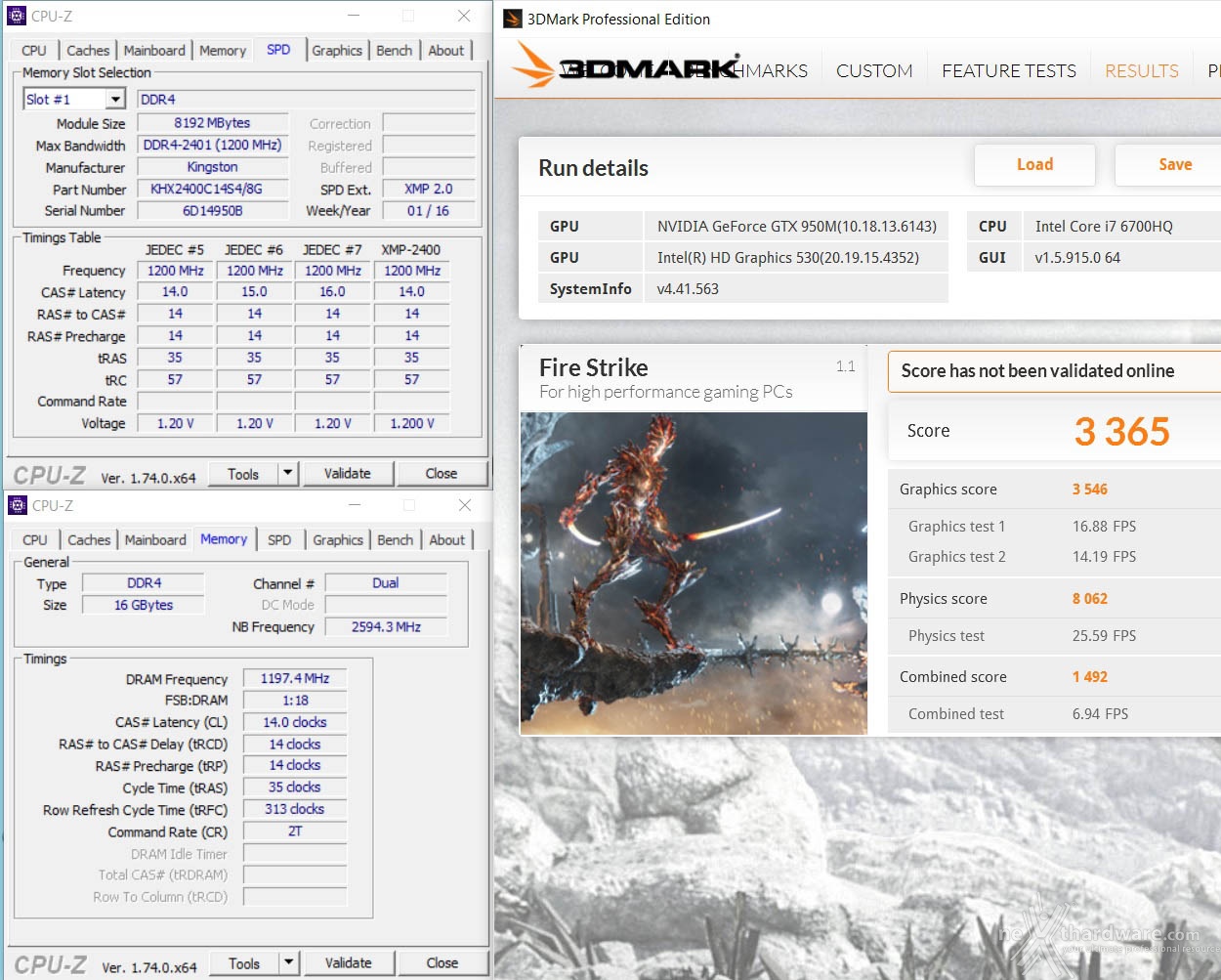The width and height of the screenshot is (1221, 980).
Task: Click Physics score value 8 062
Action: [1090, 599]
